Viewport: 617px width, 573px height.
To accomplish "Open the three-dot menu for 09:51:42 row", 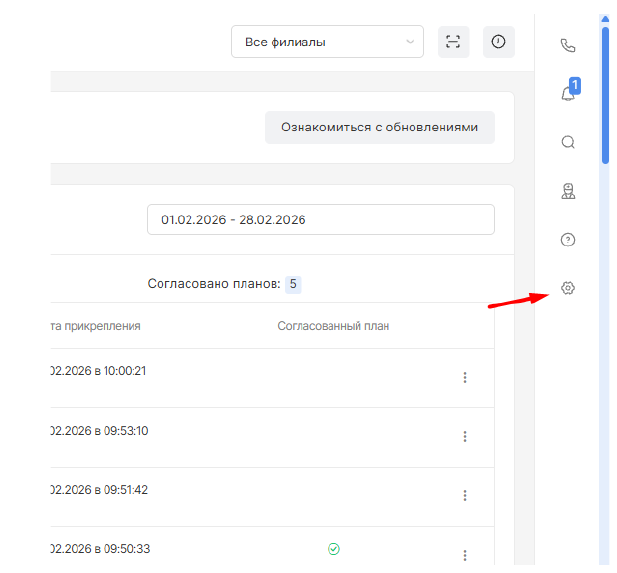I will (x=465, y=495).
